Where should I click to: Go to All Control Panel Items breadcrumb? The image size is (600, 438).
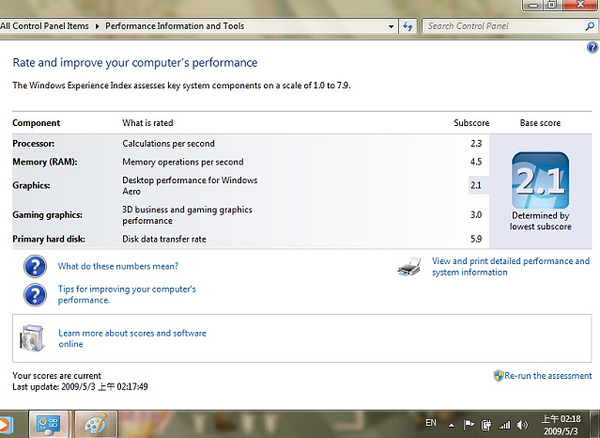point(44,26)
